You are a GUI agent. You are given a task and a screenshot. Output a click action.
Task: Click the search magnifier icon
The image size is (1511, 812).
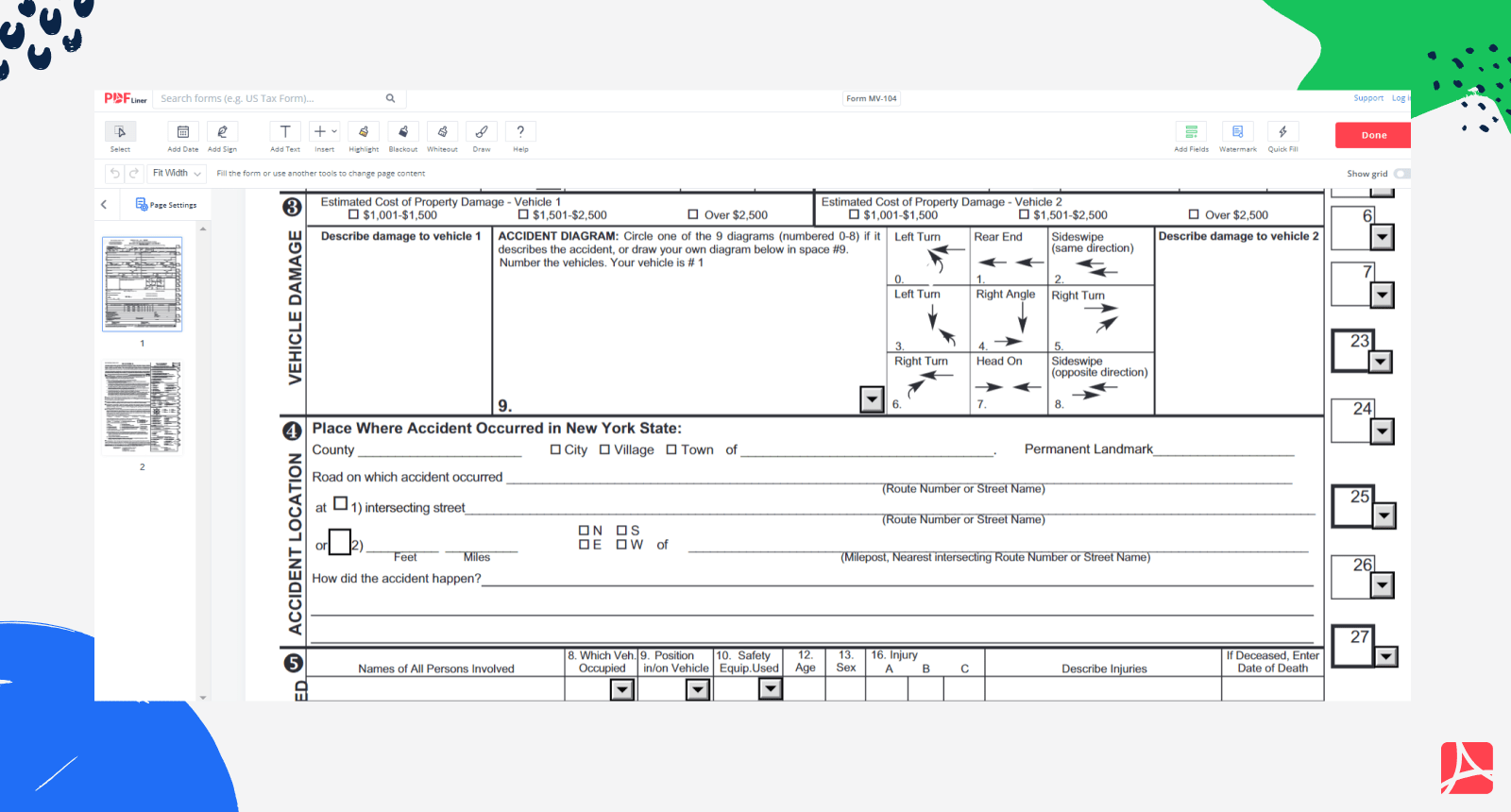click(x=390, y=98)
